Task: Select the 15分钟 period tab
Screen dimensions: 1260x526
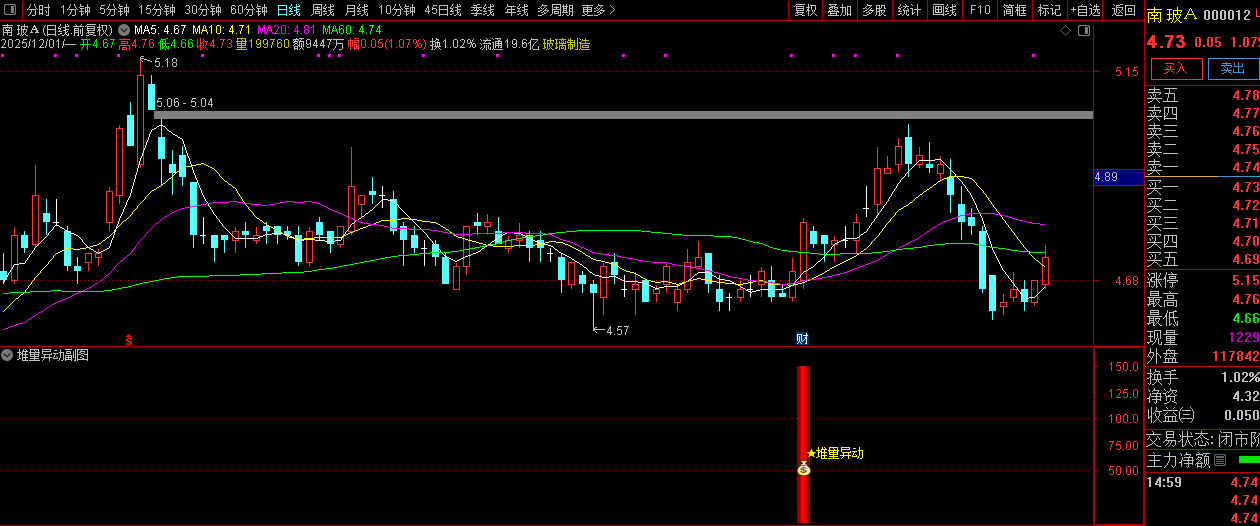Action: click(x=157, y=10)
